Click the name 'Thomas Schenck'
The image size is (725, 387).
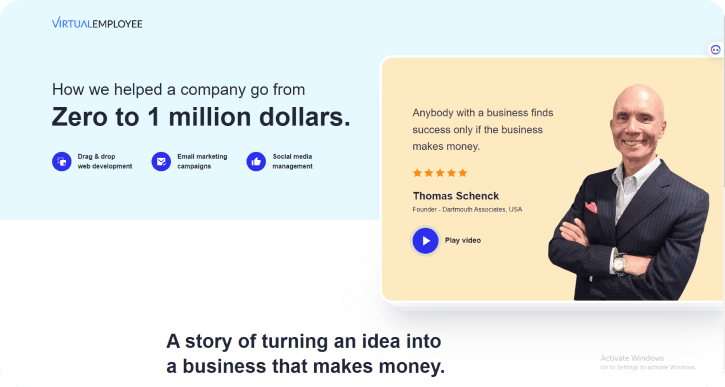[x=456, y=196]
